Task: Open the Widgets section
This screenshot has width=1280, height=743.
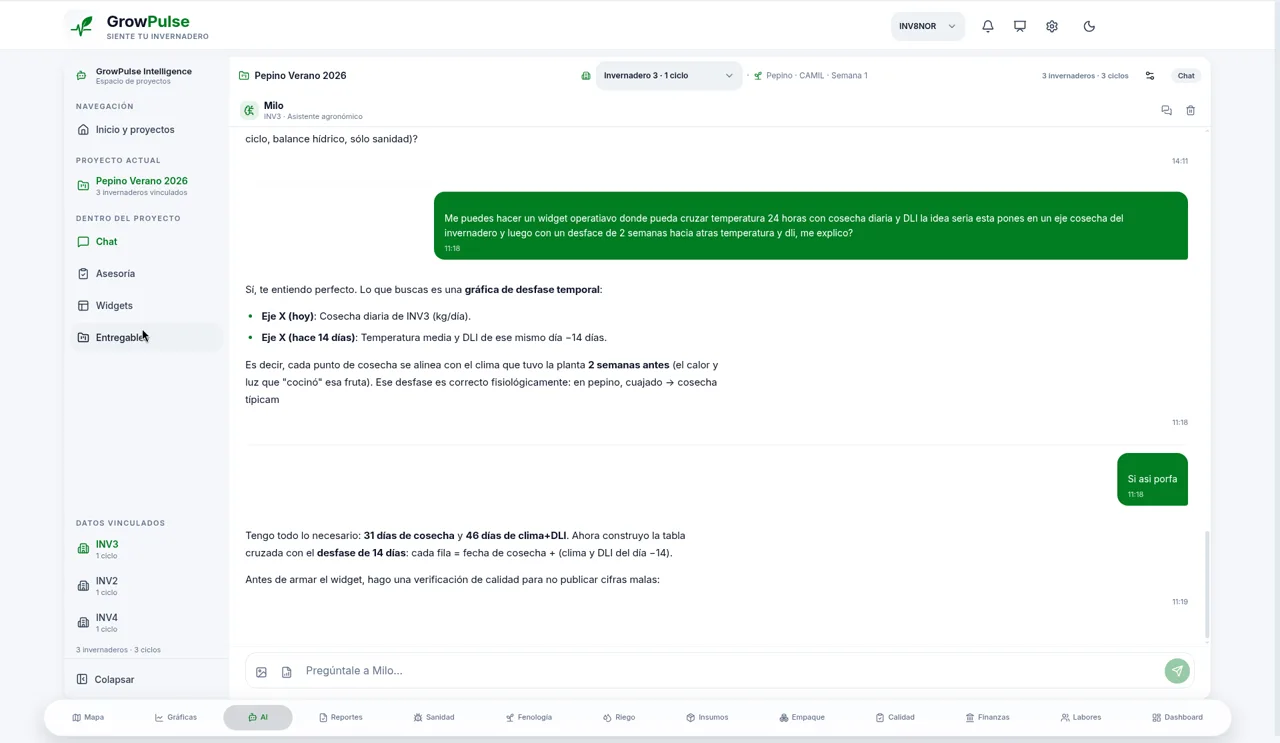Action: [145, 306]
